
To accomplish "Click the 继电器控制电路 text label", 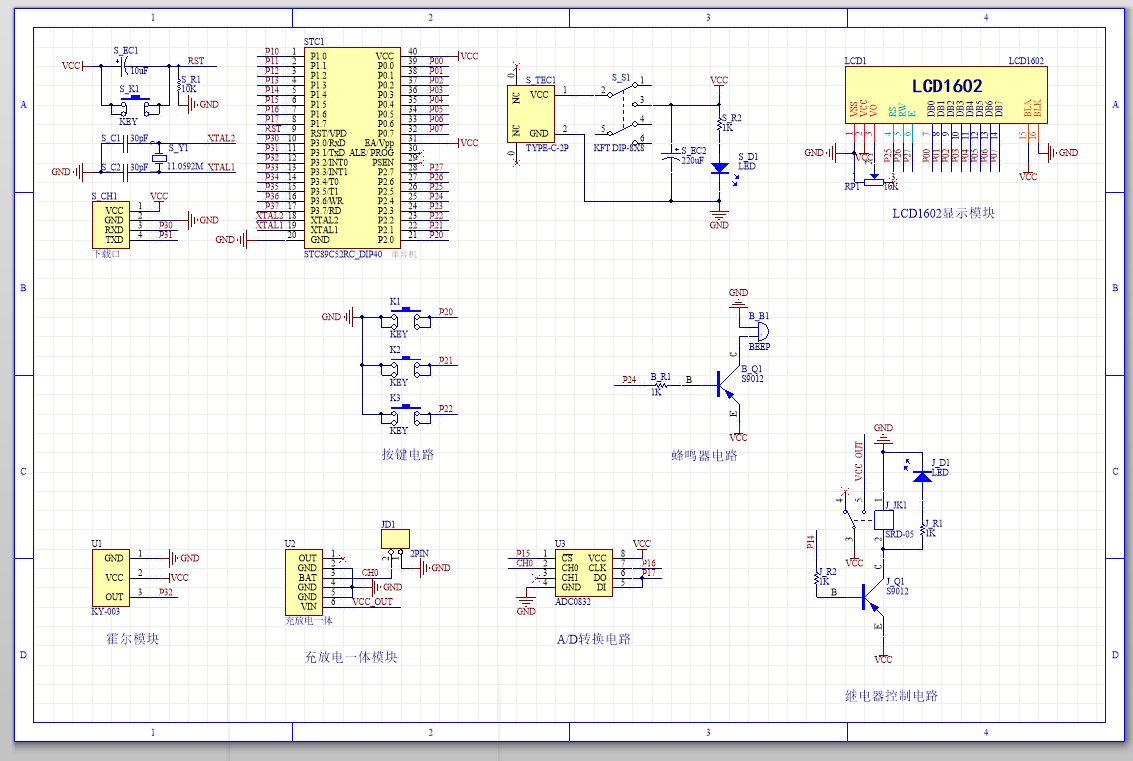I will coord(891,696).
